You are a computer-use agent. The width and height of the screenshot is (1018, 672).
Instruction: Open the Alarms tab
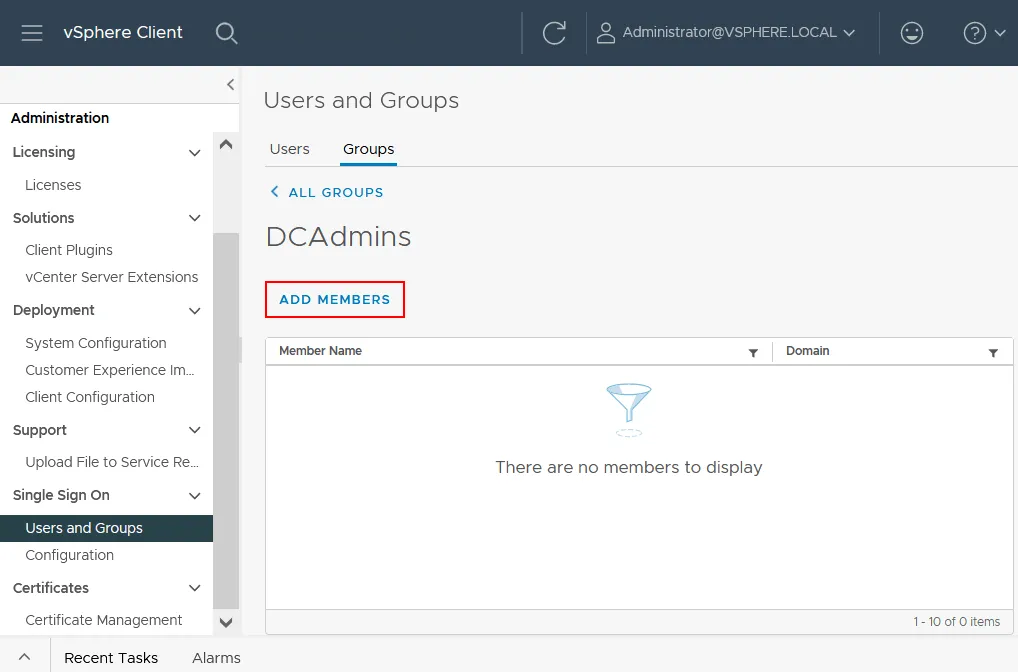(216, 658)
